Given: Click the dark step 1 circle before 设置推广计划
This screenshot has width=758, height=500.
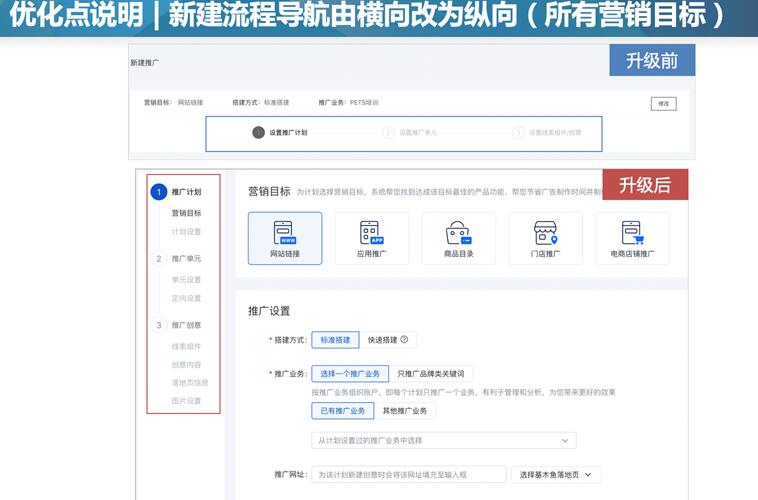Looking at the screenshot, I should (259, 132).
